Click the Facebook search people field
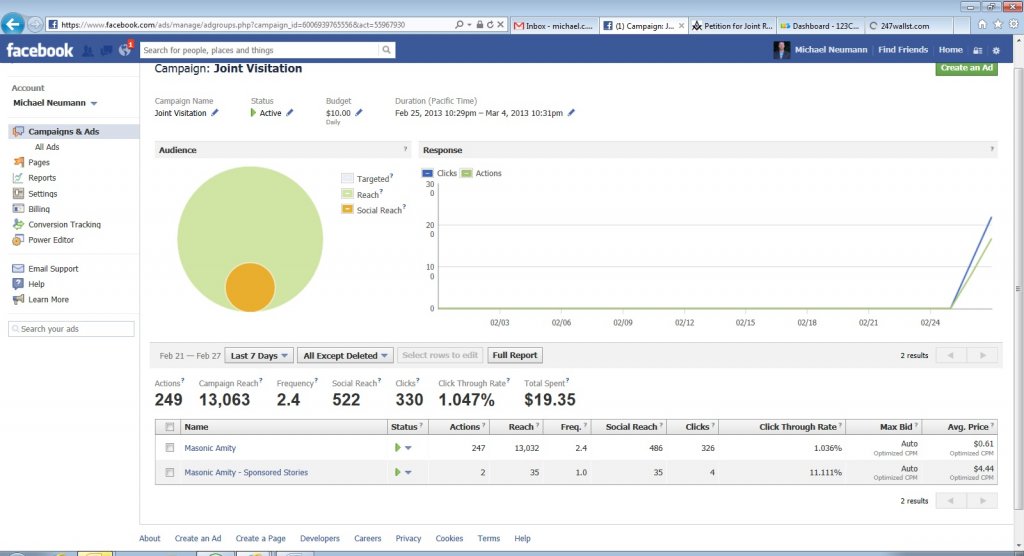 point(259,50)
